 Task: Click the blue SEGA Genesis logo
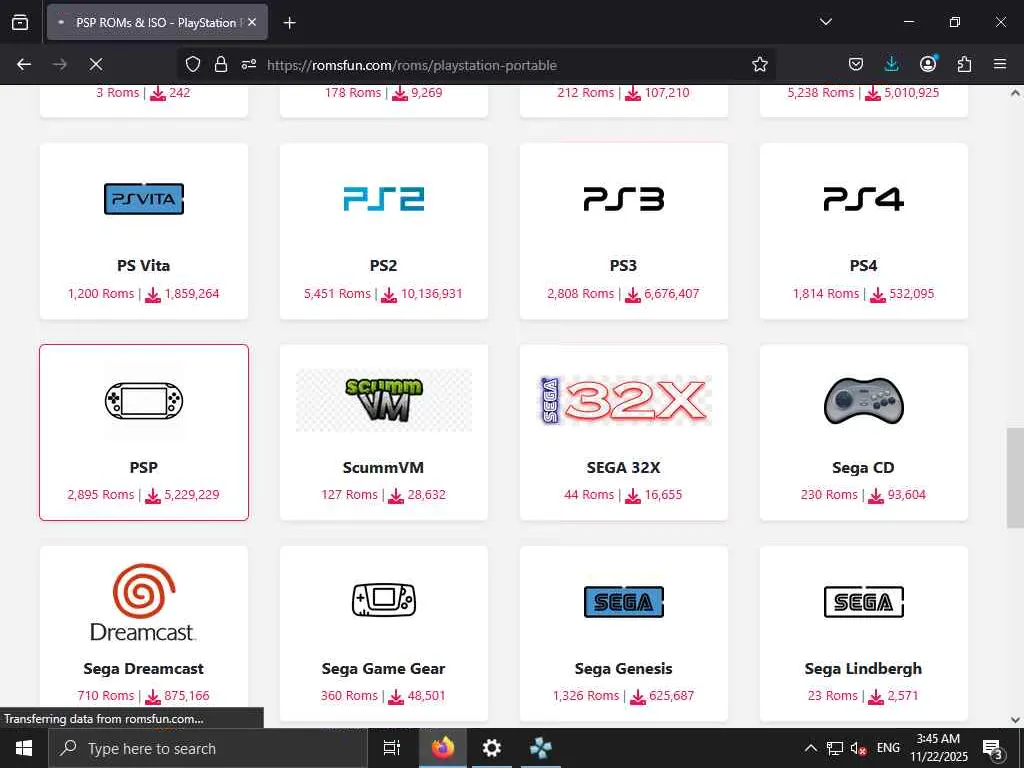[x=624, y=601]
